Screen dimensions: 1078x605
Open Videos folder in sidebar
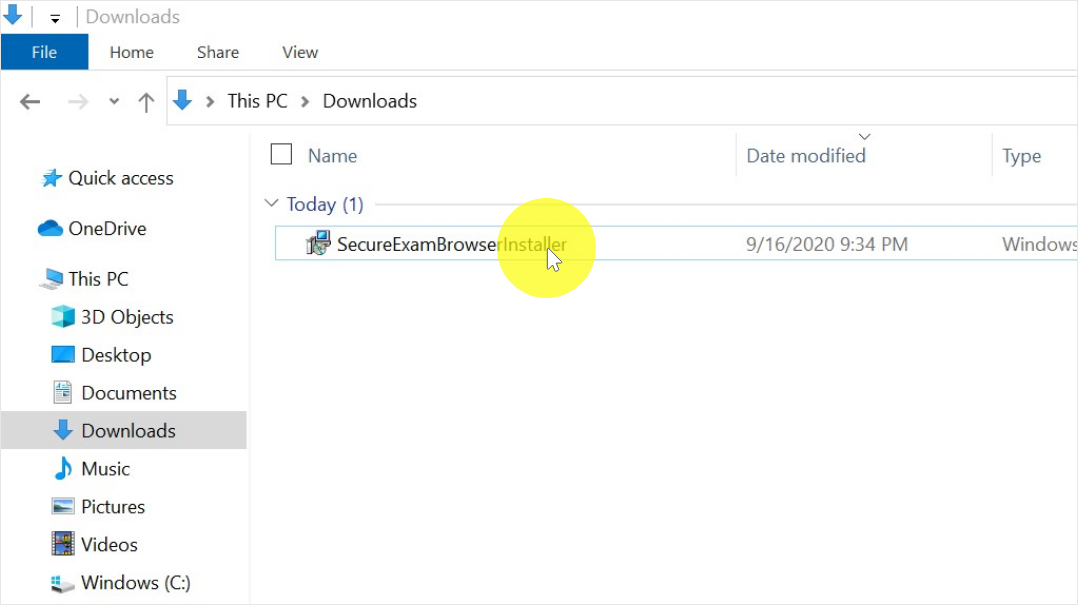(109, 544)
